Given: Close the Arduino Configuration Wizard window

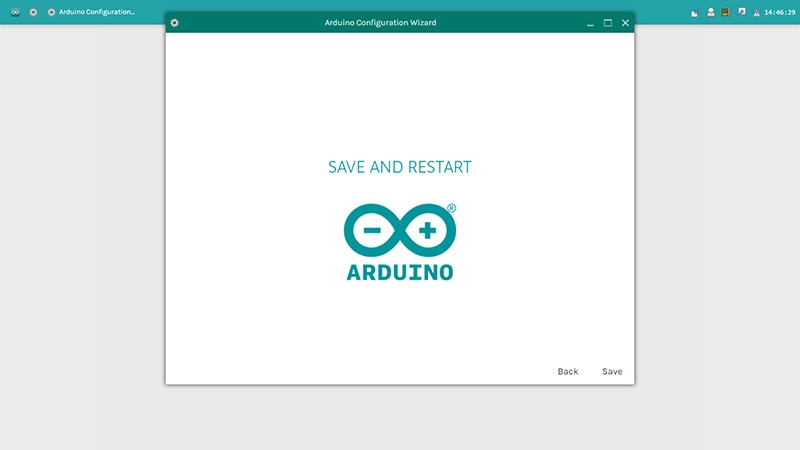Looking at the screenshot, I should pos(626,23).
